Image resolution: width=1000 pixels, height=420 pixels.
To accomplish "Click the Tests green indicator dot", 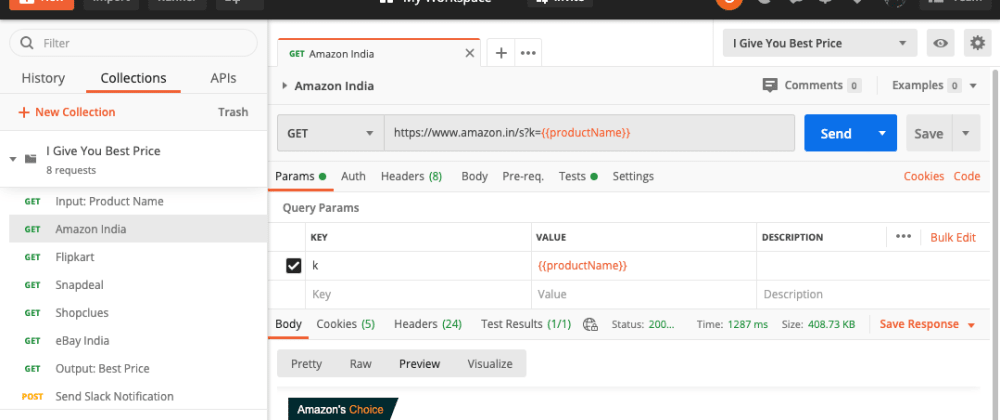I will [594, 177].
